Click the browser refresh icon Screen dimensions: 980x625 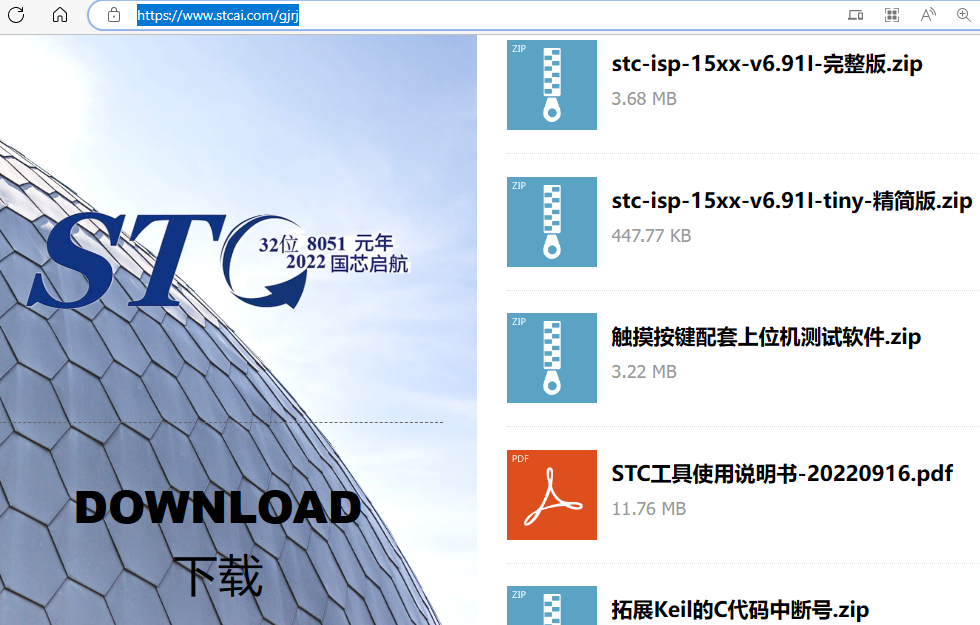(x=16, y=14)
